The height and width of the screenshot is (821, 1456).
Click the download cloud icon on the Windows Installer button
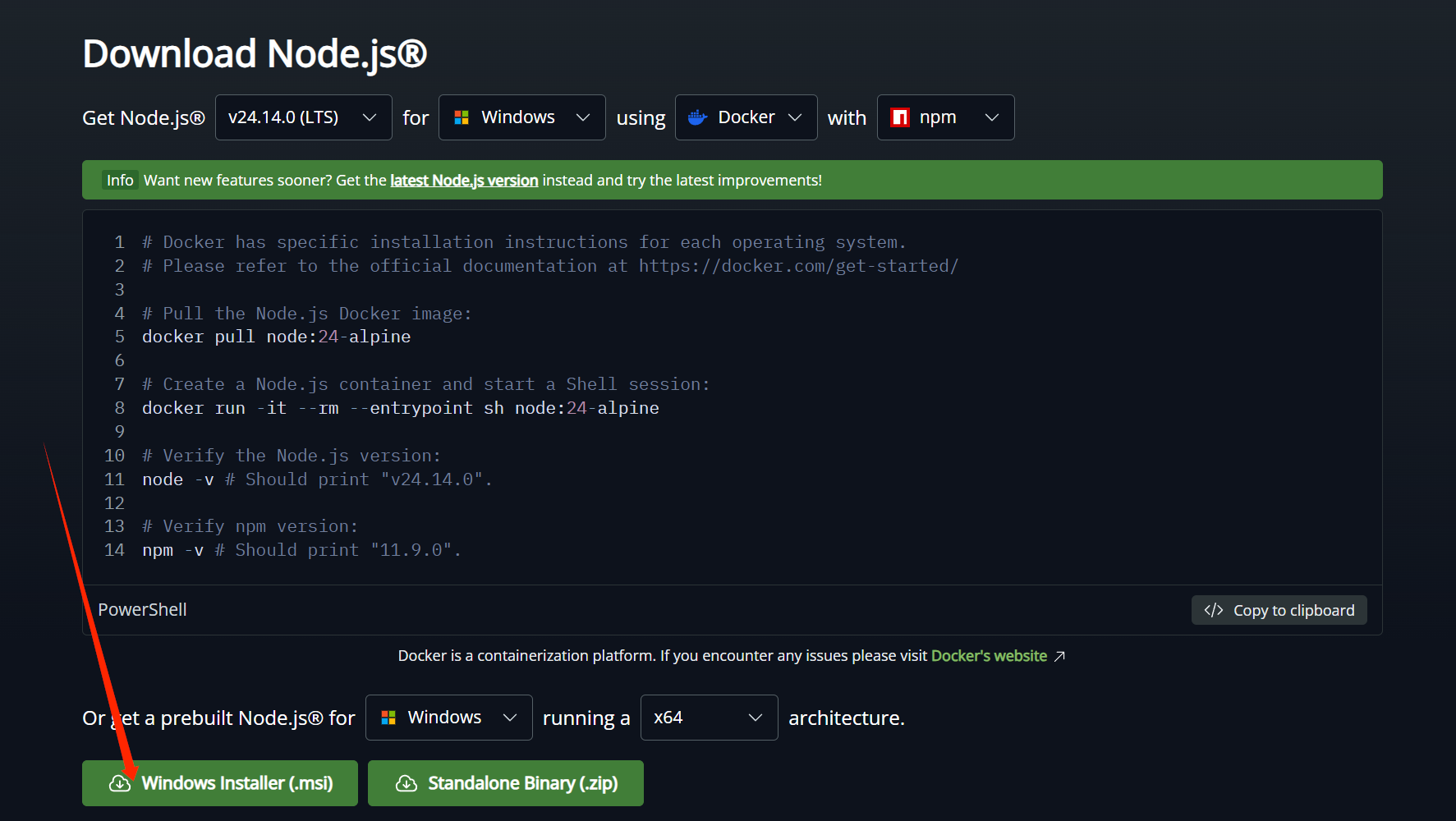[120, 783]
